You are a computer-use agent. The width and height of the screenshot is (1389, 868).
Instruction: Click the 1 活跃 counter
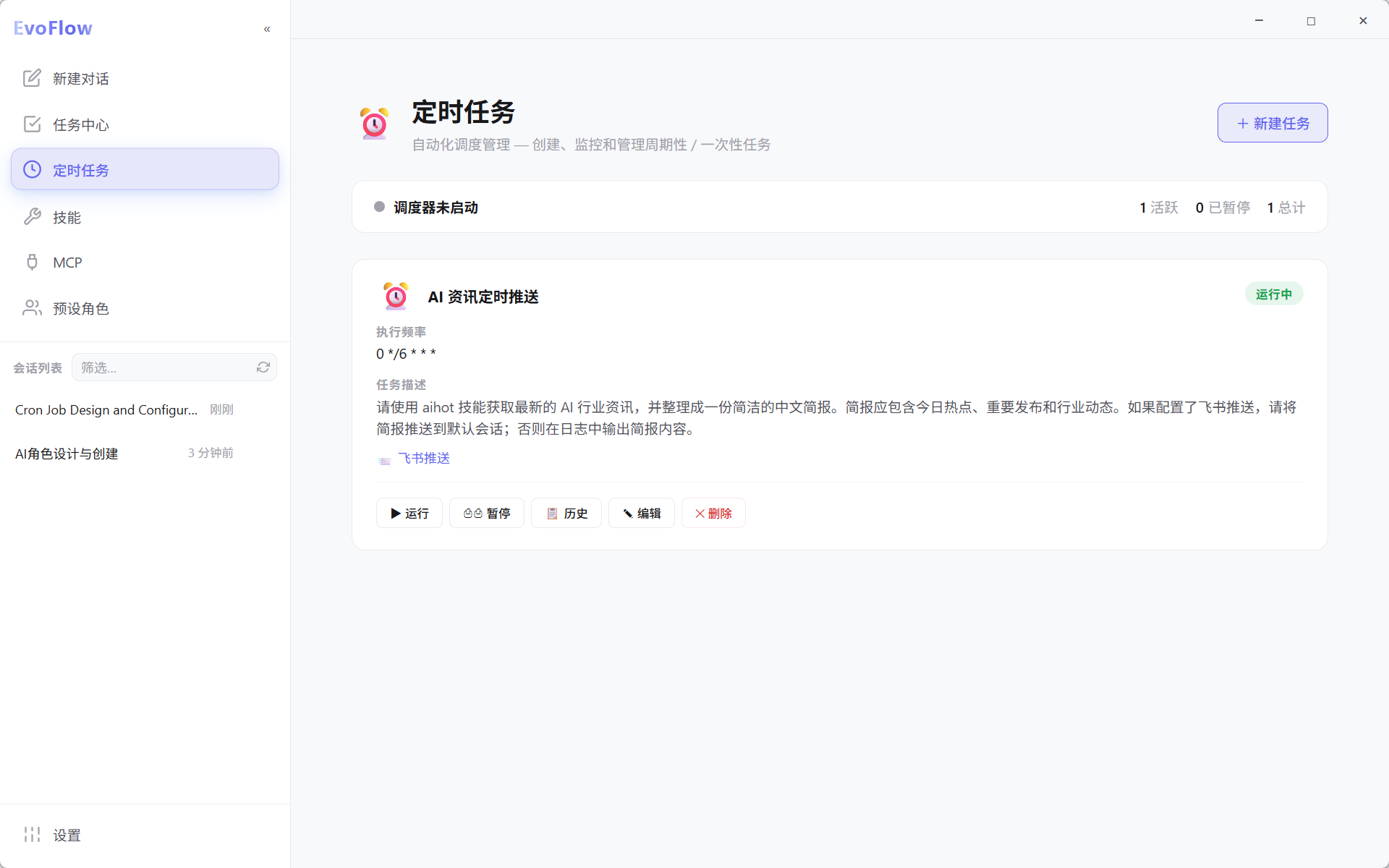tap(1159, 208)
